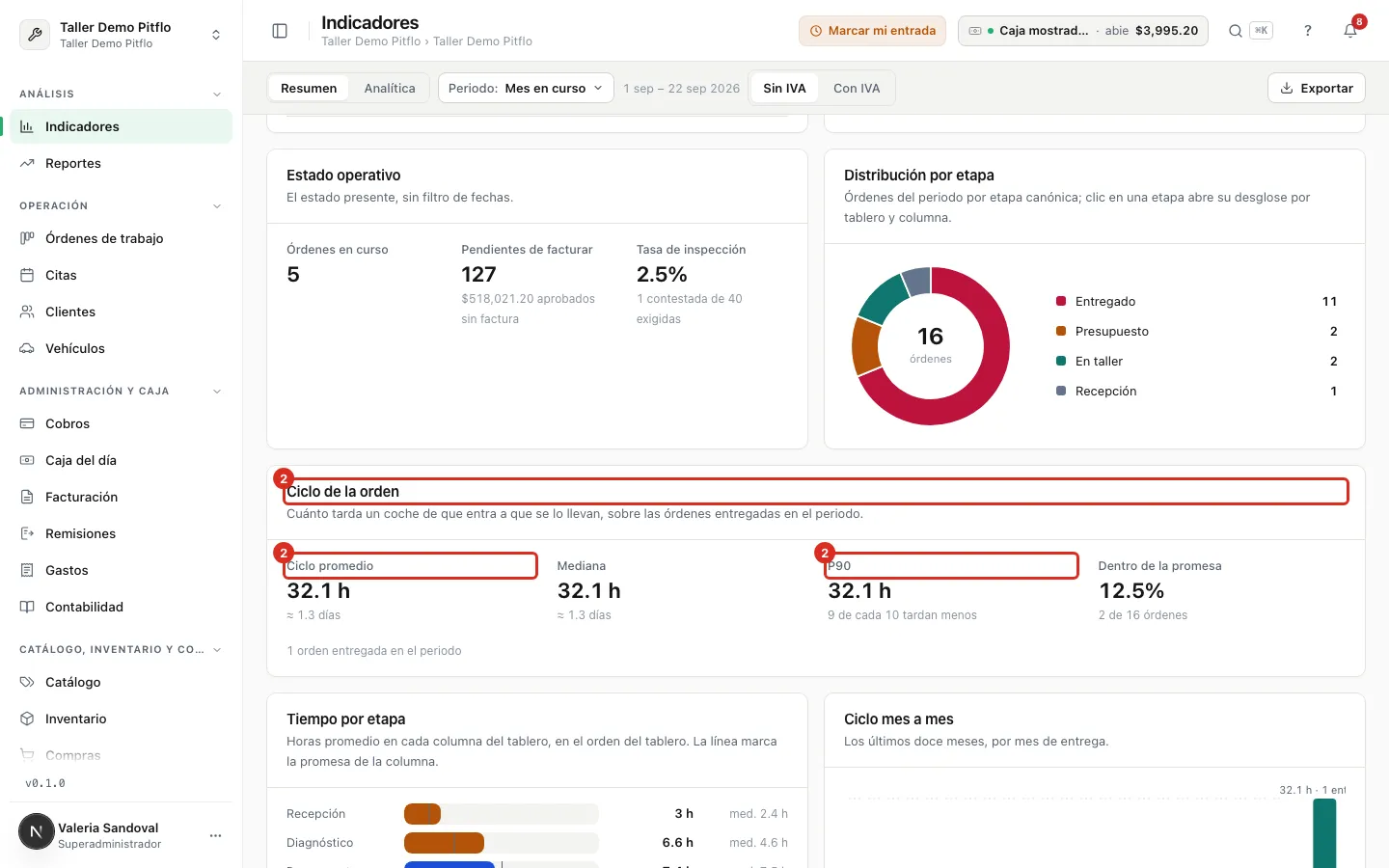Viewport: 1389px width, 868px height.
Task: Click '1 orden entregada en el periodo' text
Action: point(374,651)
